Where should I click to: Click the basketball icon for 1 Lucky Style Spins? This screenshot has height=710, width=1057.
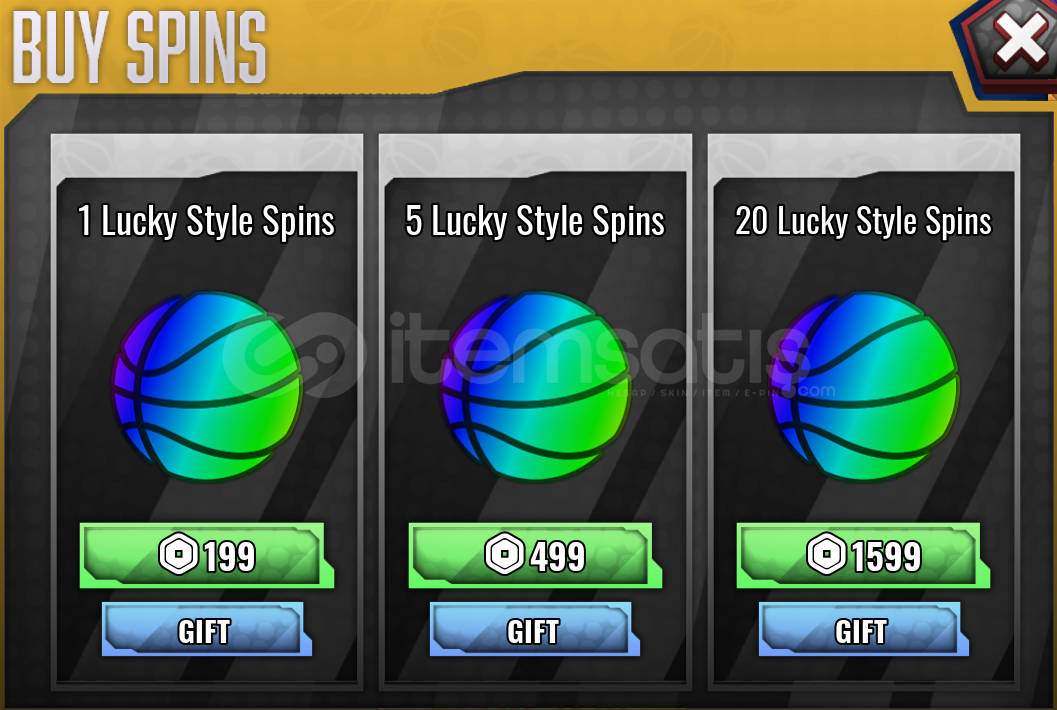click(x=206, y=386)
